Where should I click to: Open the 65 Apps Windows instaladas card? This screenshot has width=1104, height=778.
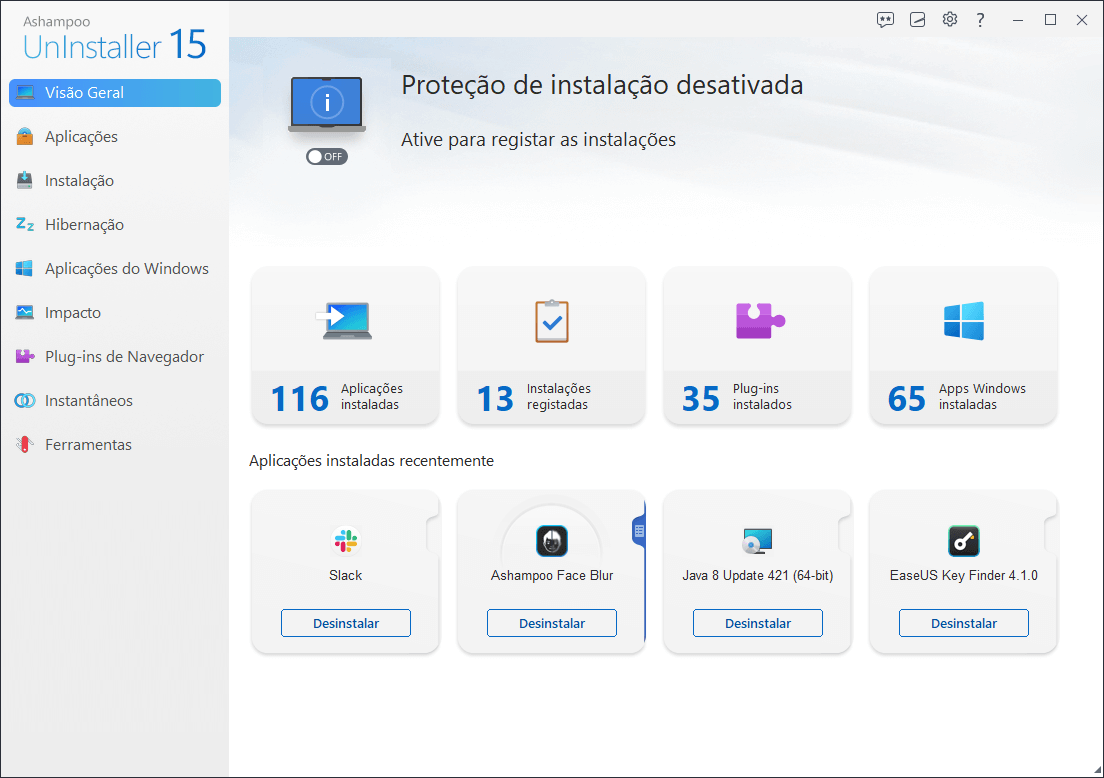(x=964, y=346)
